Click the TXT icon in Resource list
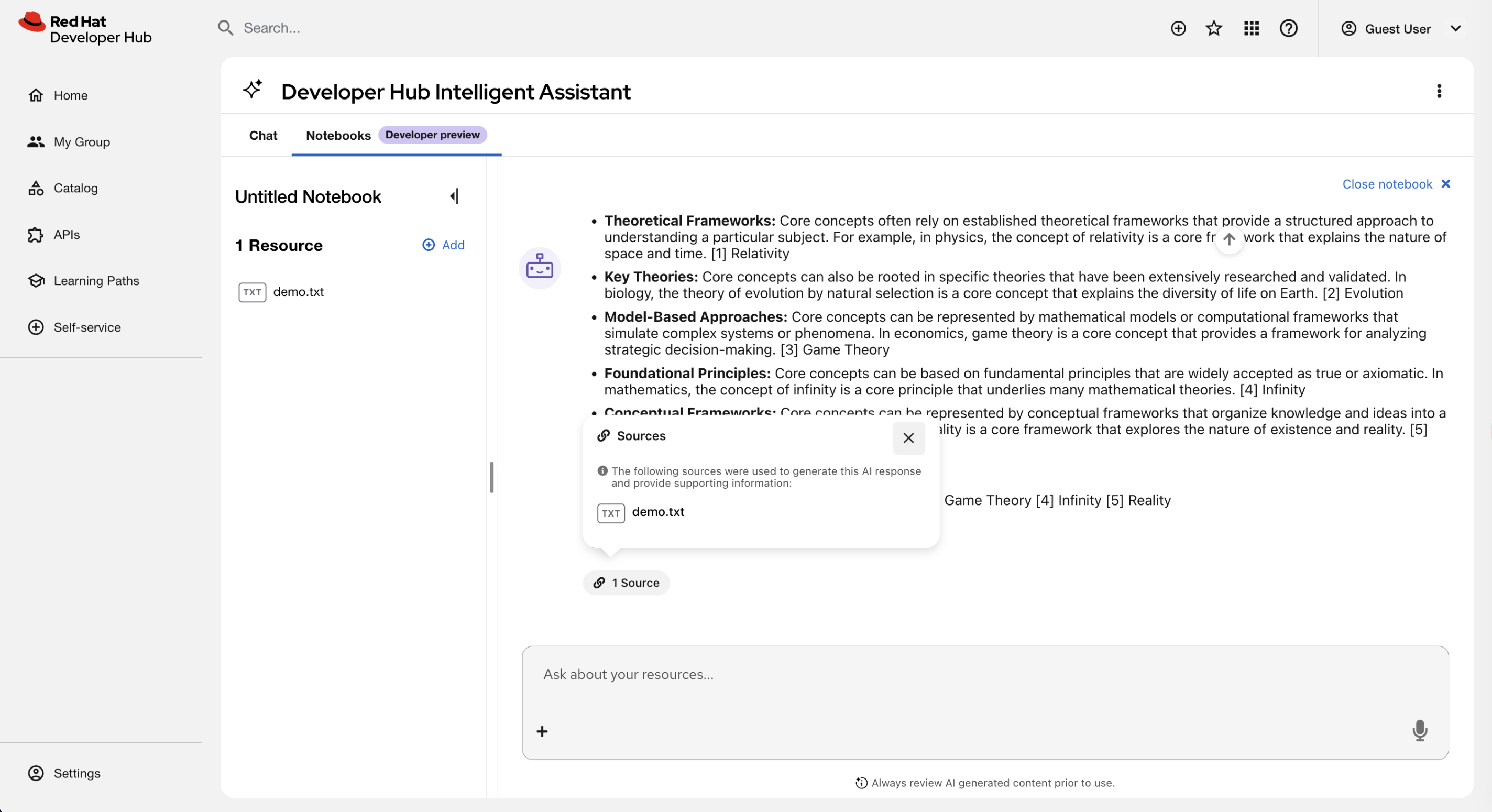This screenshot has height=812, width=1492. [x=252, y=292]
